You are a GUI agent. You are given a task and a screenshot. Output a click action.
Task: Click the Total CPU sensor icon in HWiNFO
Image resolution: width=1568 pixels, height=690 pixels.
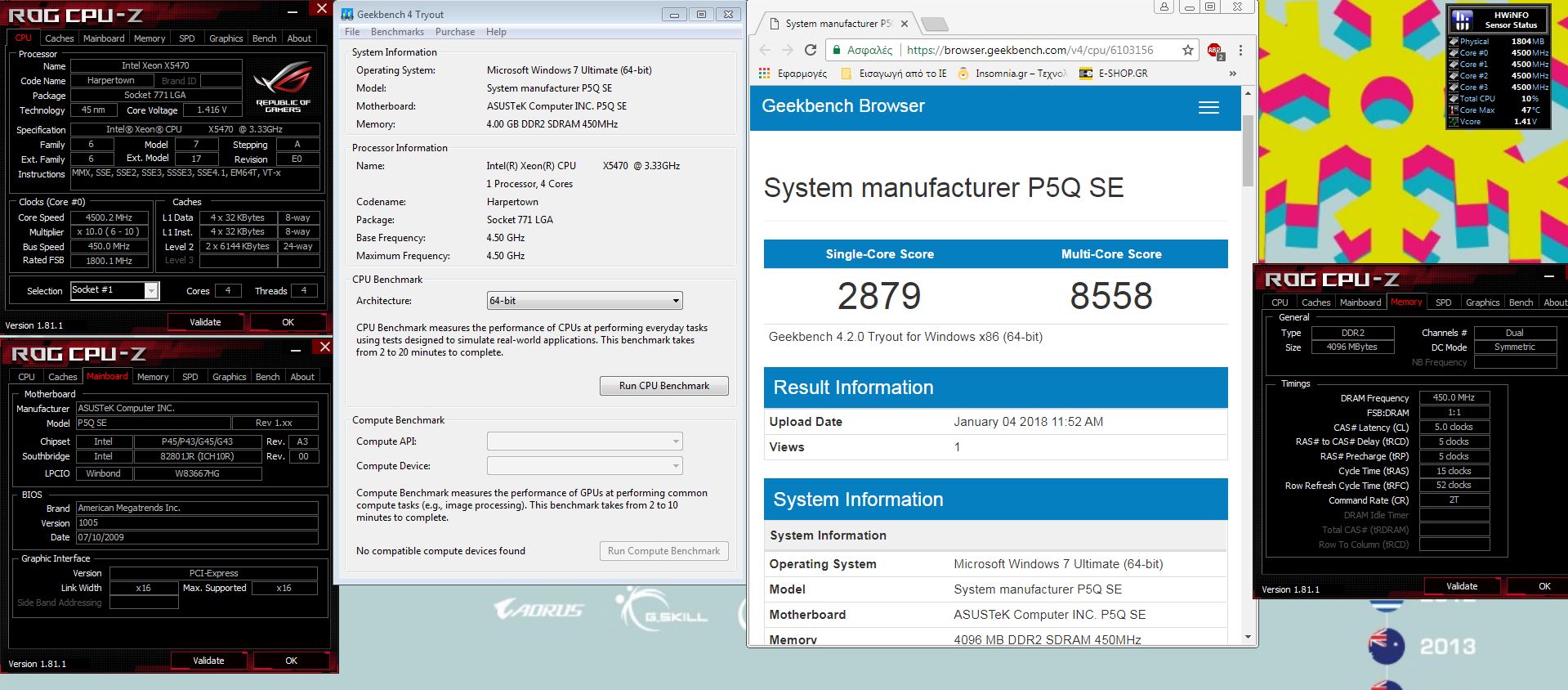pyautogui.click(x=1454, y=99)
